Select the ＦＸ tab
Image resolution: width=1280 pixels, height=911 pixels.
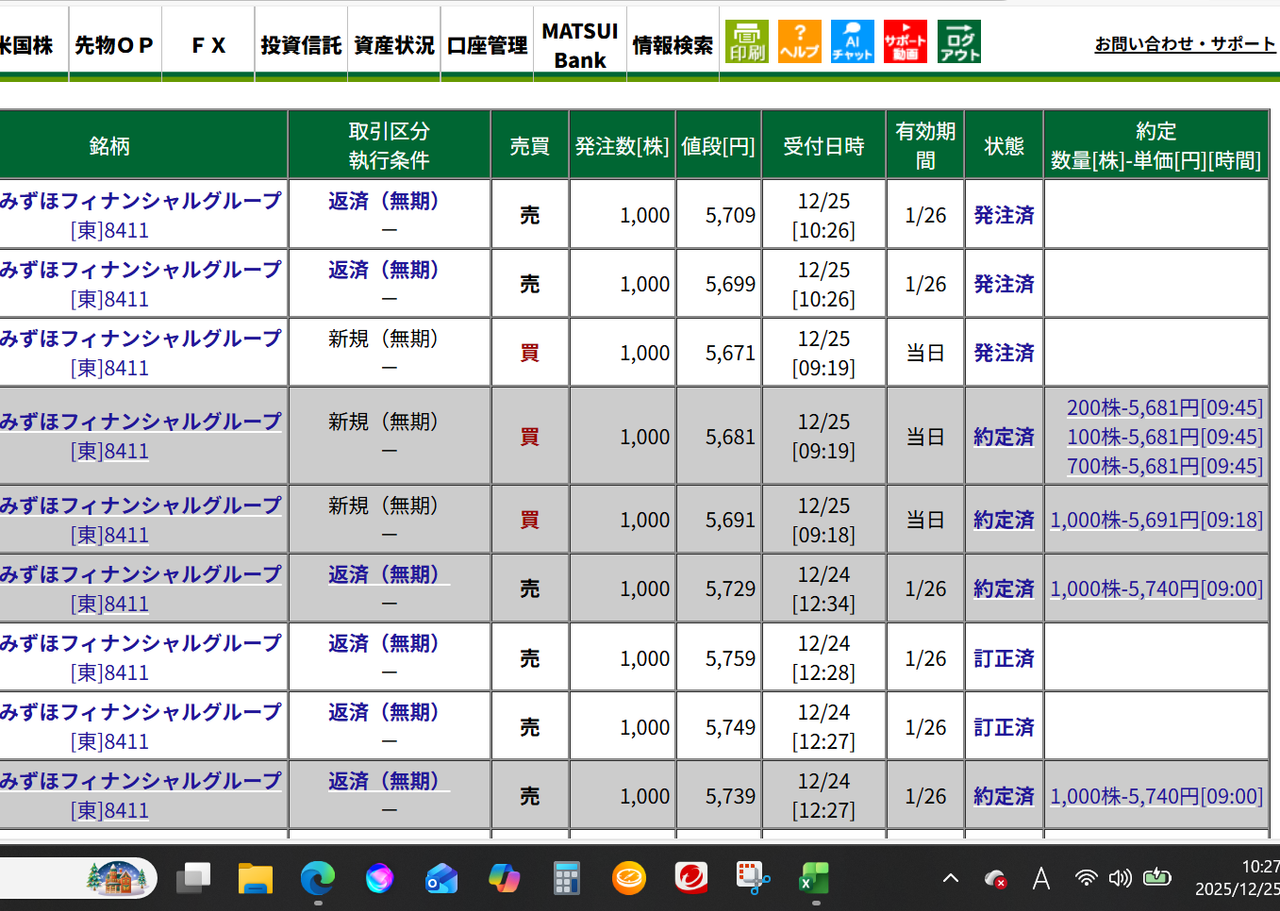(207, 44)
